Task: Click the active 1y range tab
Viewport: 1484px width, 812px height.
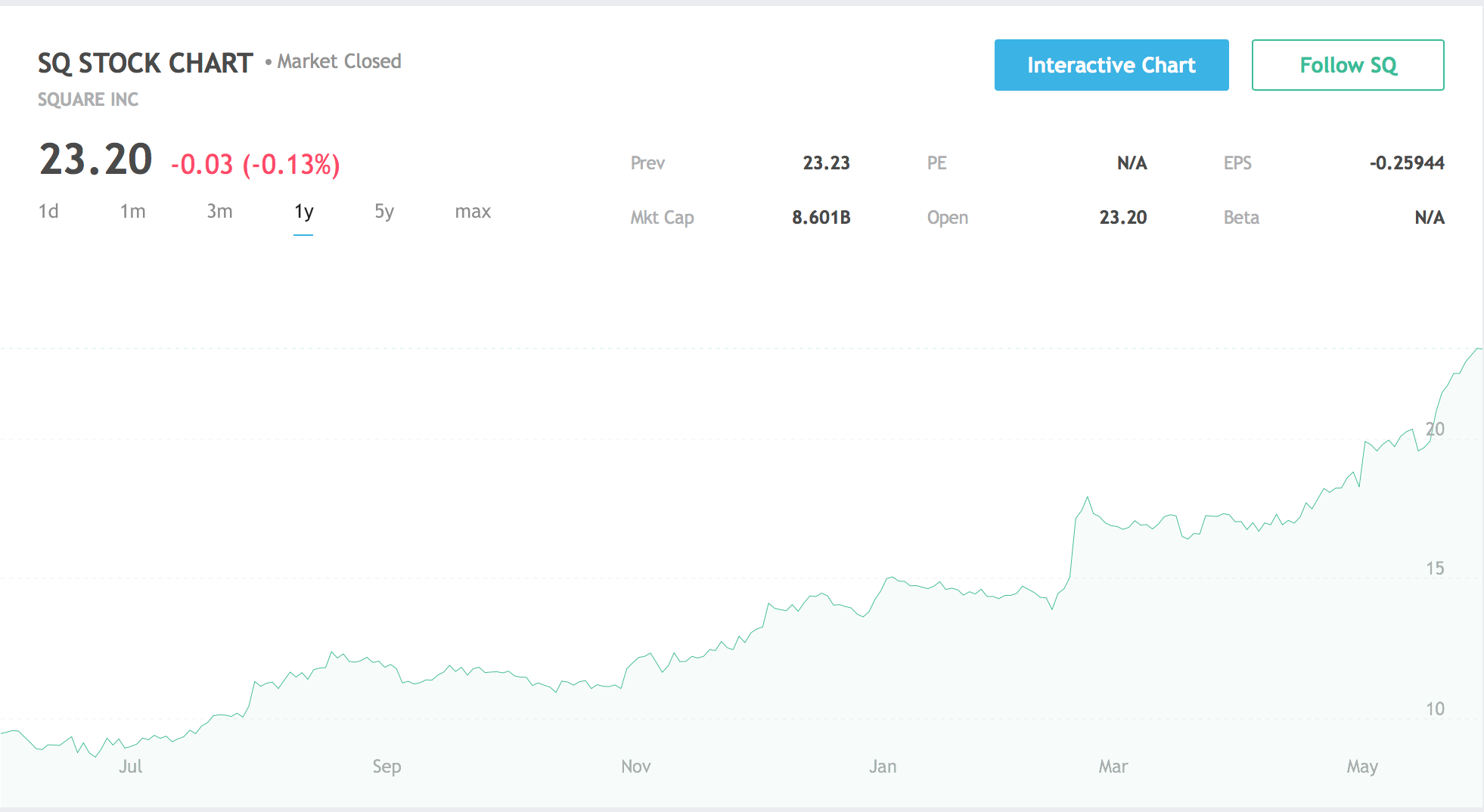Action: (x=303, y=212)
